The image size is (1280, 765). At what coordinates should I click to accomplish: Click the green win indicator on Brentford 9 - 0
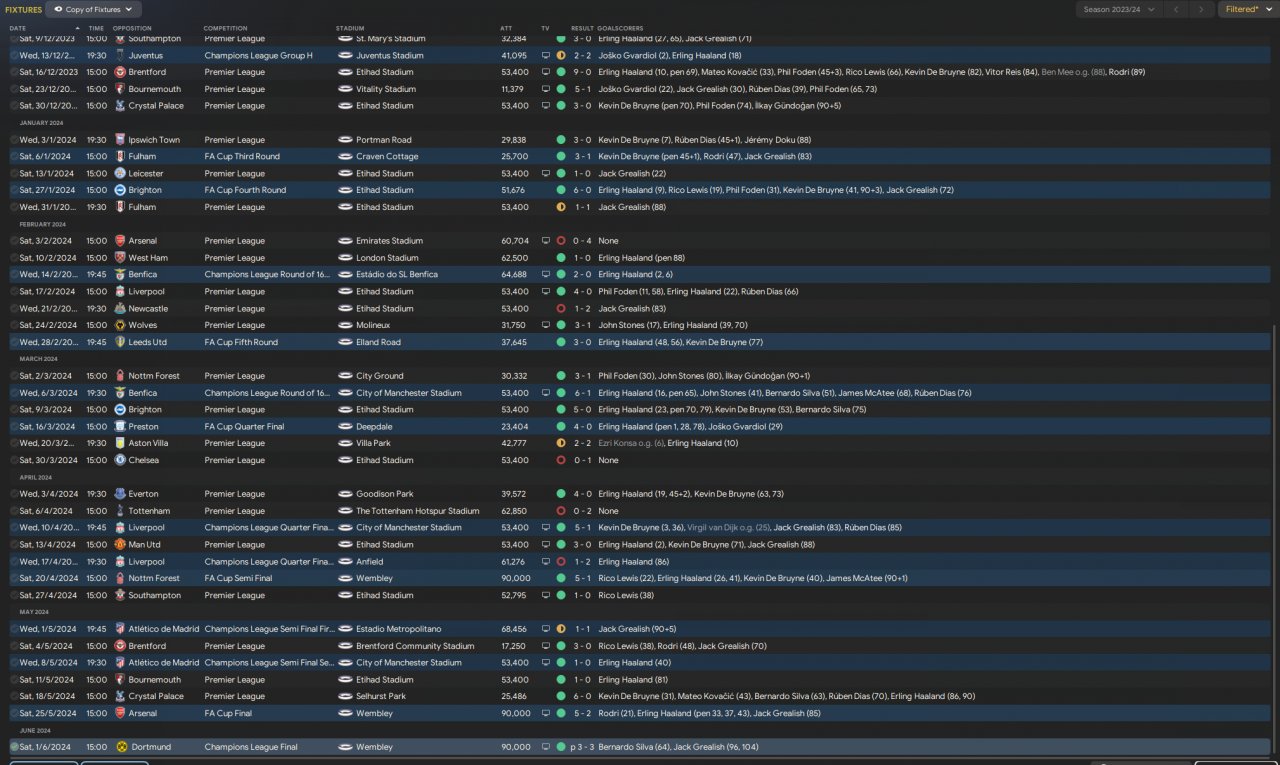point(561,72)
